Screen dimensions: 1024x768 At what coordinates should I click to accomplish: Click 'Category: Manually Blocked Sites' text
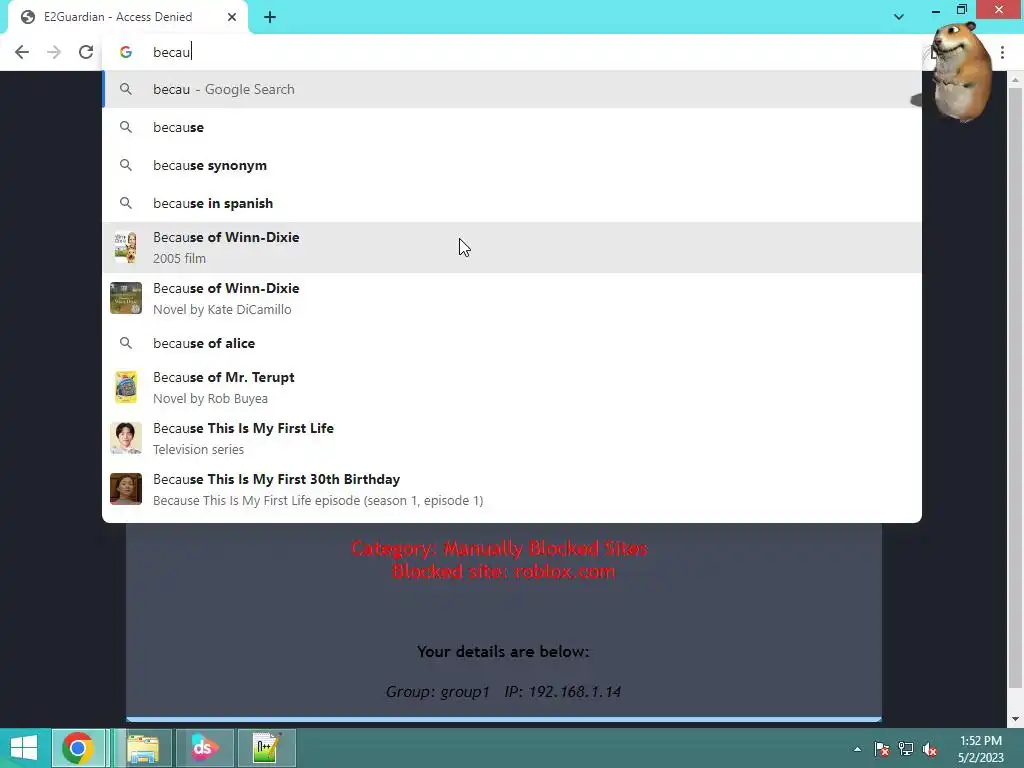click(x=500, y=548)
